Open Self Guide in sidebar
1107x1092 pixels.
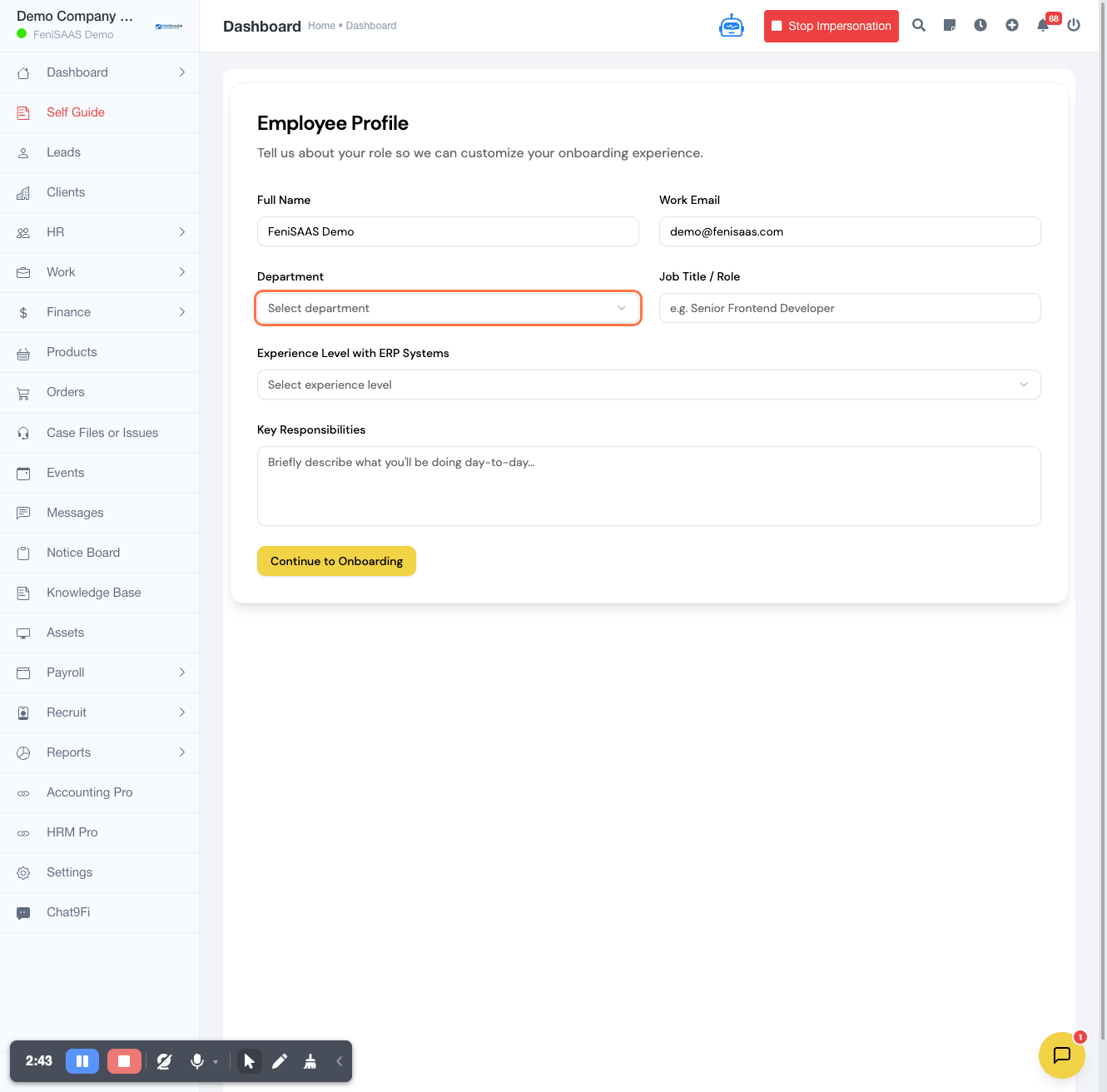pos(76,112)
